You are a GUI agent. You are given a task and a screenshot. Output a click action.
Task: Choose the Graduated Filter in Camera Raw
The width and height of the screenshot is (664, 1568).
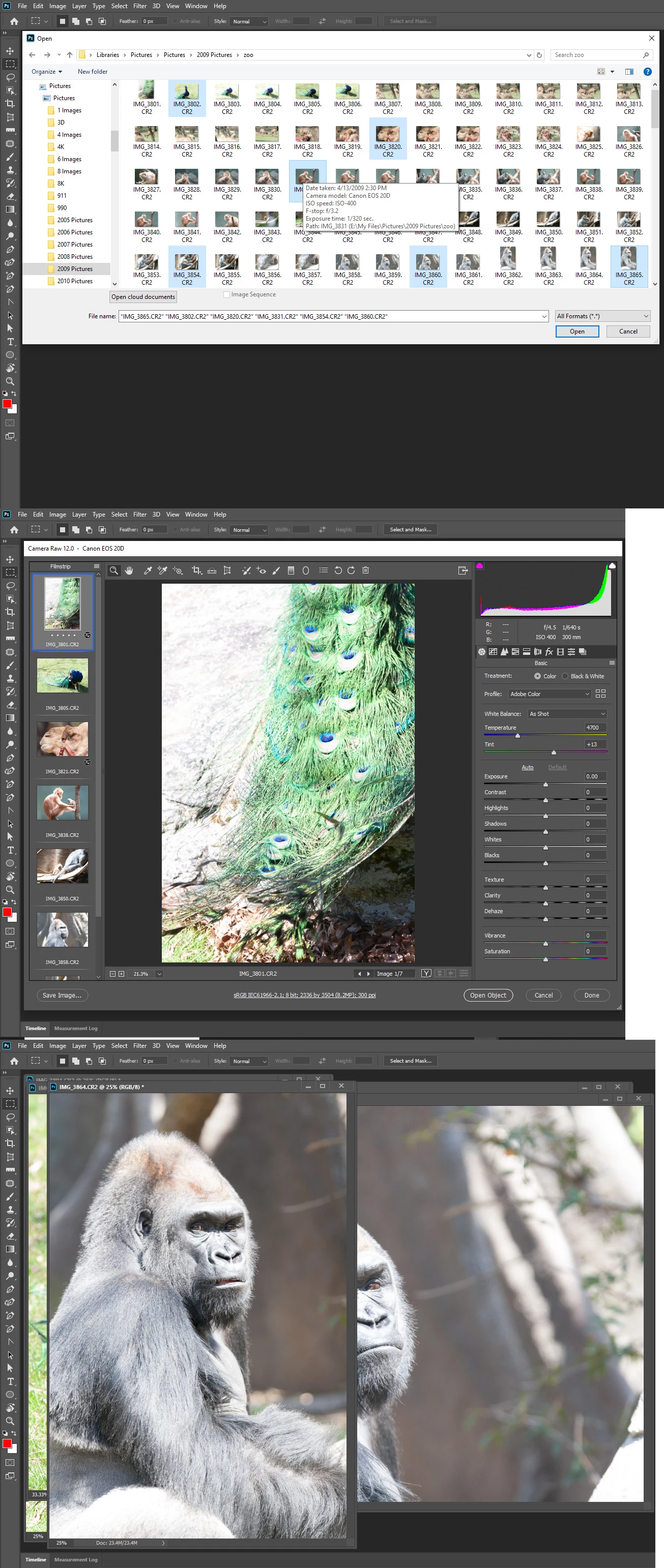291,570
